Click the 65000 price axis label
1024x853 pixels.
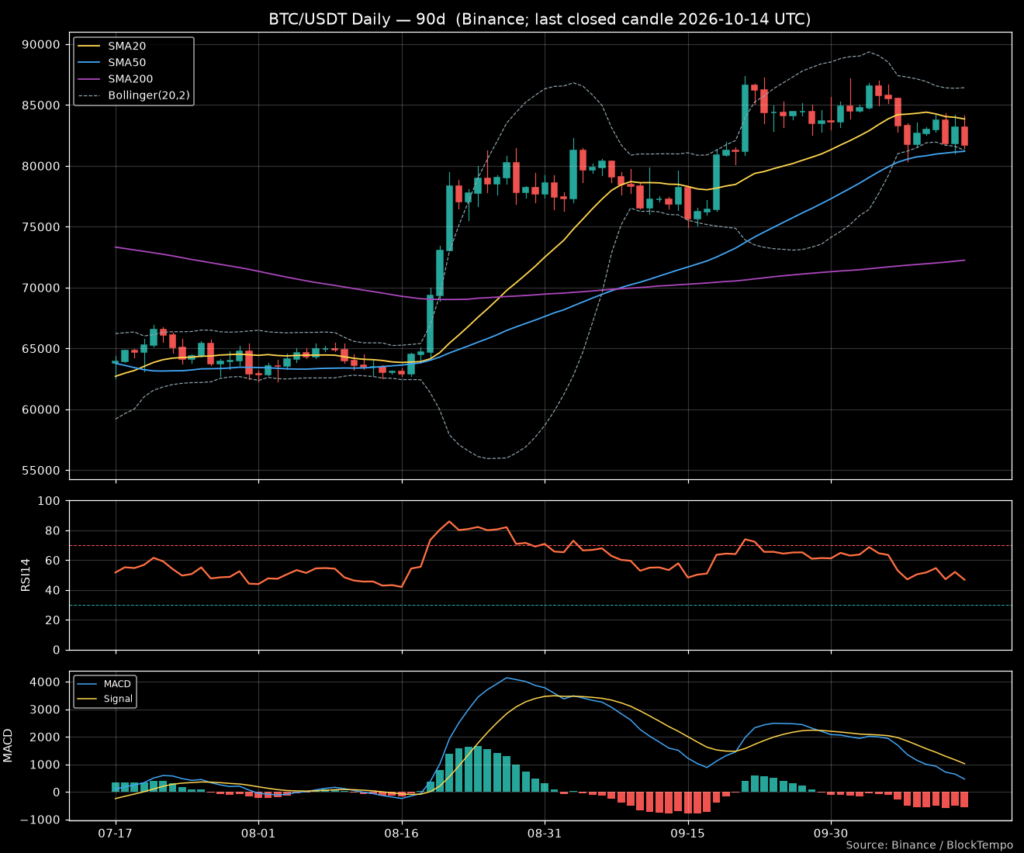[41, 349]
